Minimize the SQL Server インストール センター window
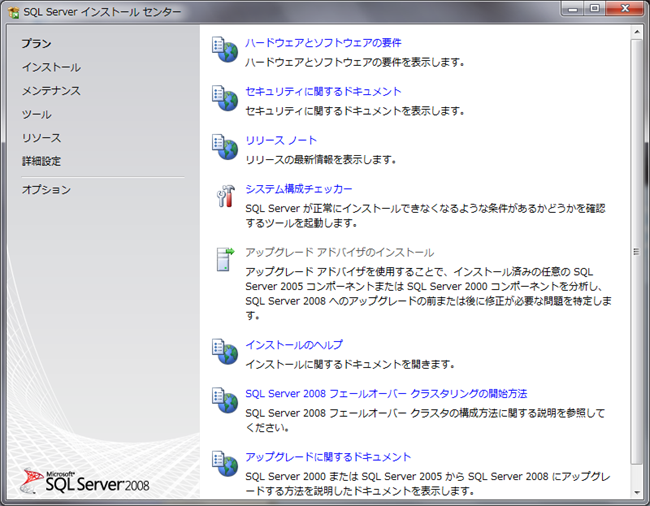Screen dimensions: 650x506 tap(573, 9)
